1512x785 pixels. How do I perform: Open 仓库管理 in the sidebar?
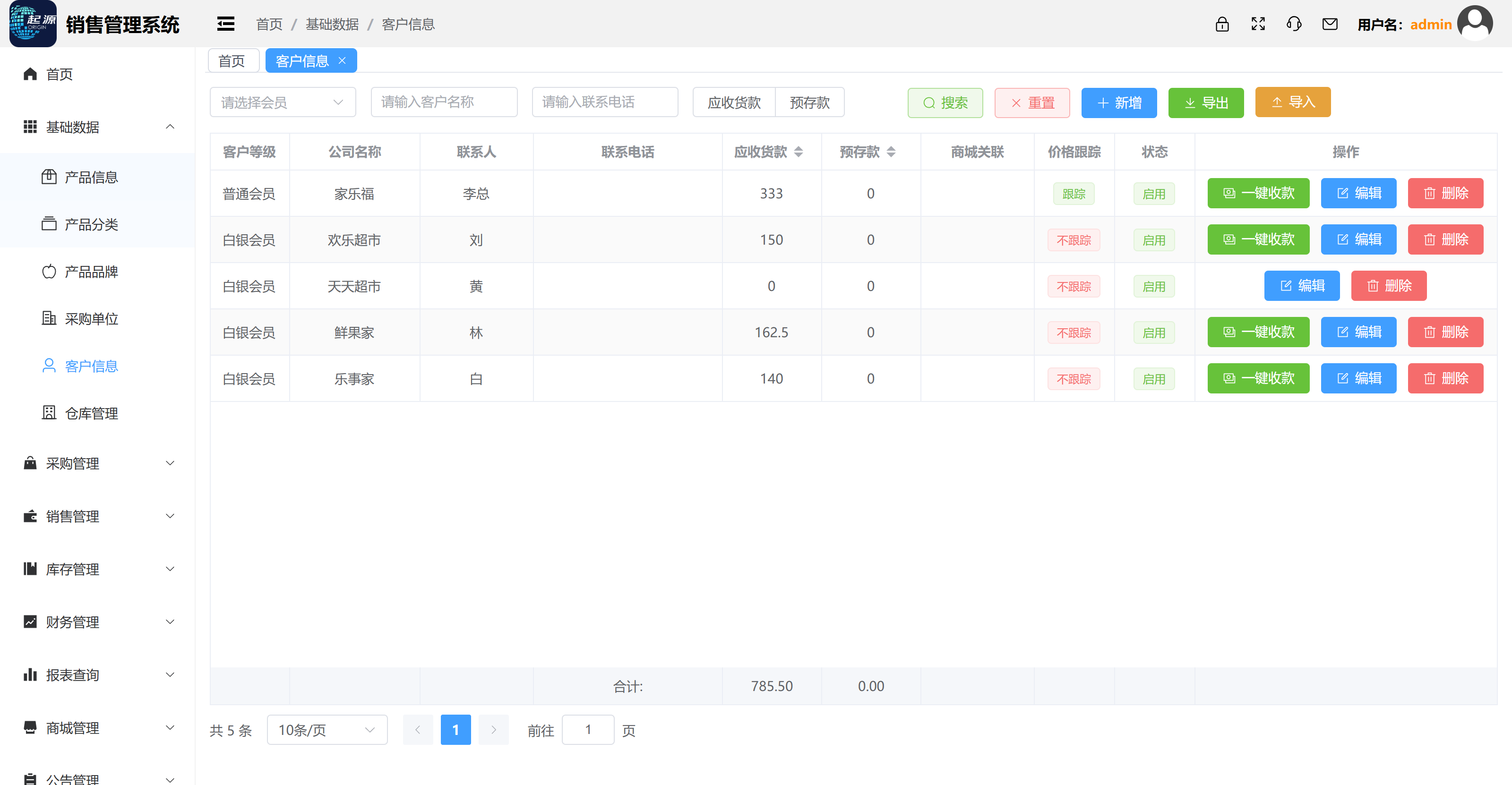pyautogui.click(x=97, y=413)
